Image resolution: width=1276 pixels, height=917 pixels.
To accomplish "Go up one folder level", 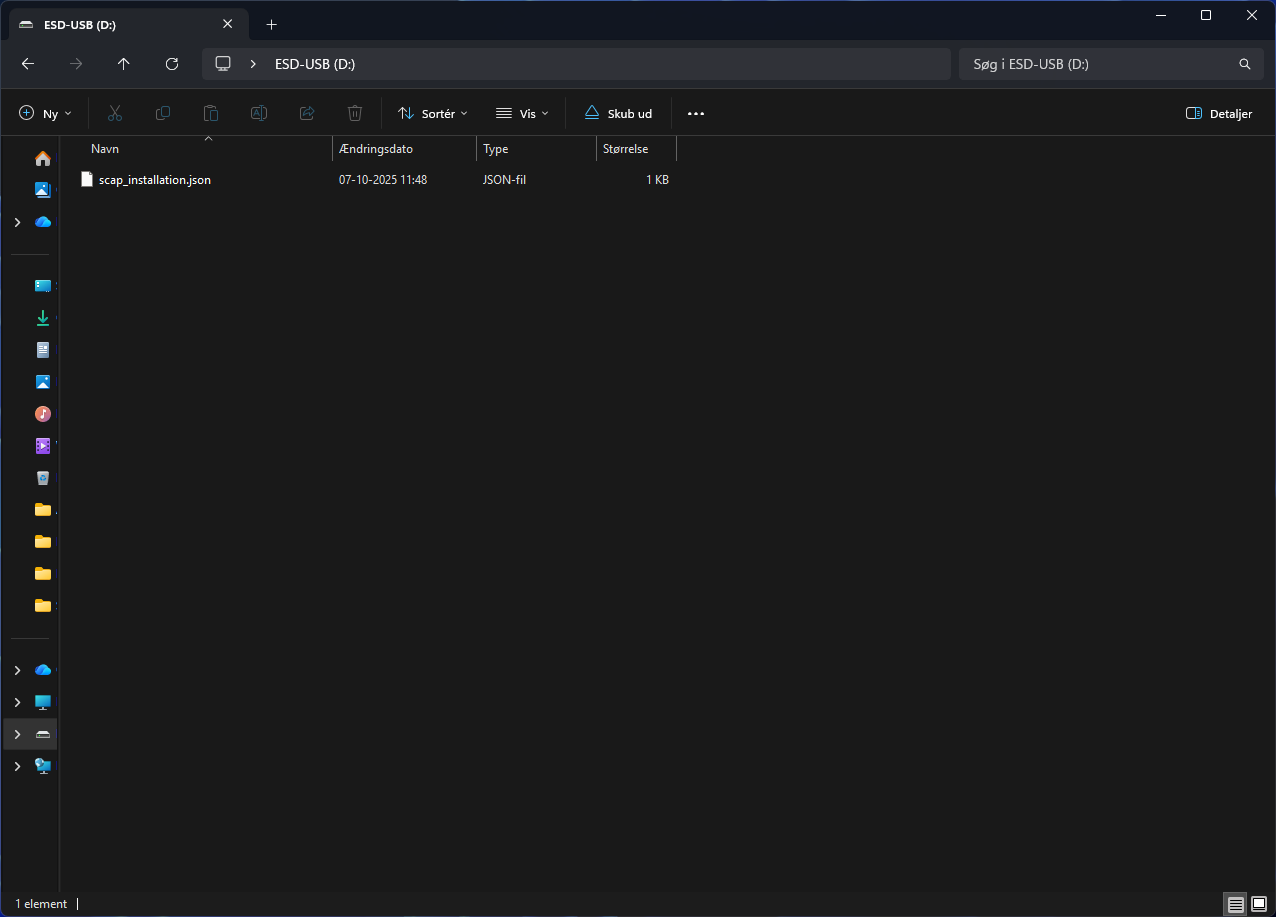I will coord(124,64).
